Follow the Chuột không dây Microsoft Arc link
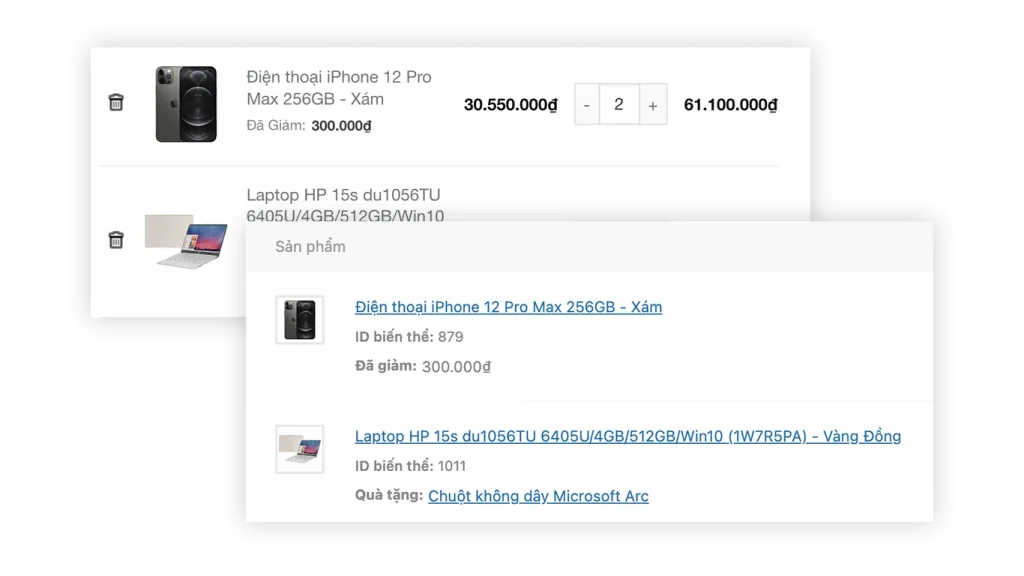 pos(538,496)
